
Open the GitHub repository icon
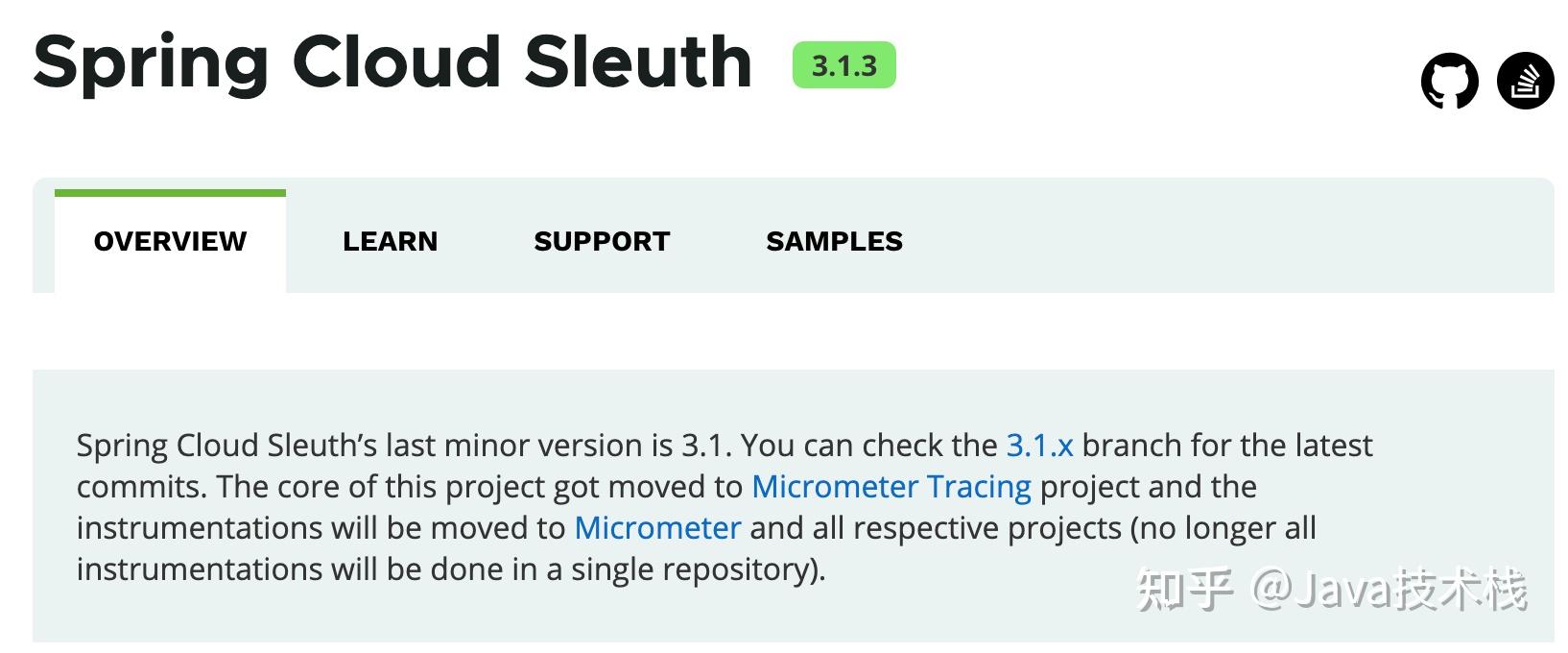[1449, 81]
